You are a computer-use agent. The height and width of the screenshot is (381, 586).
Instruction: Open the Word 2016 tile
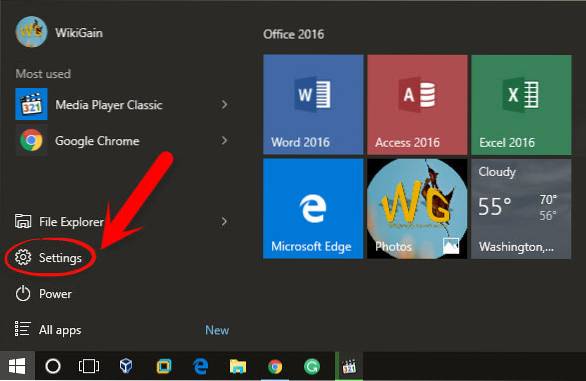coord(313,104)
